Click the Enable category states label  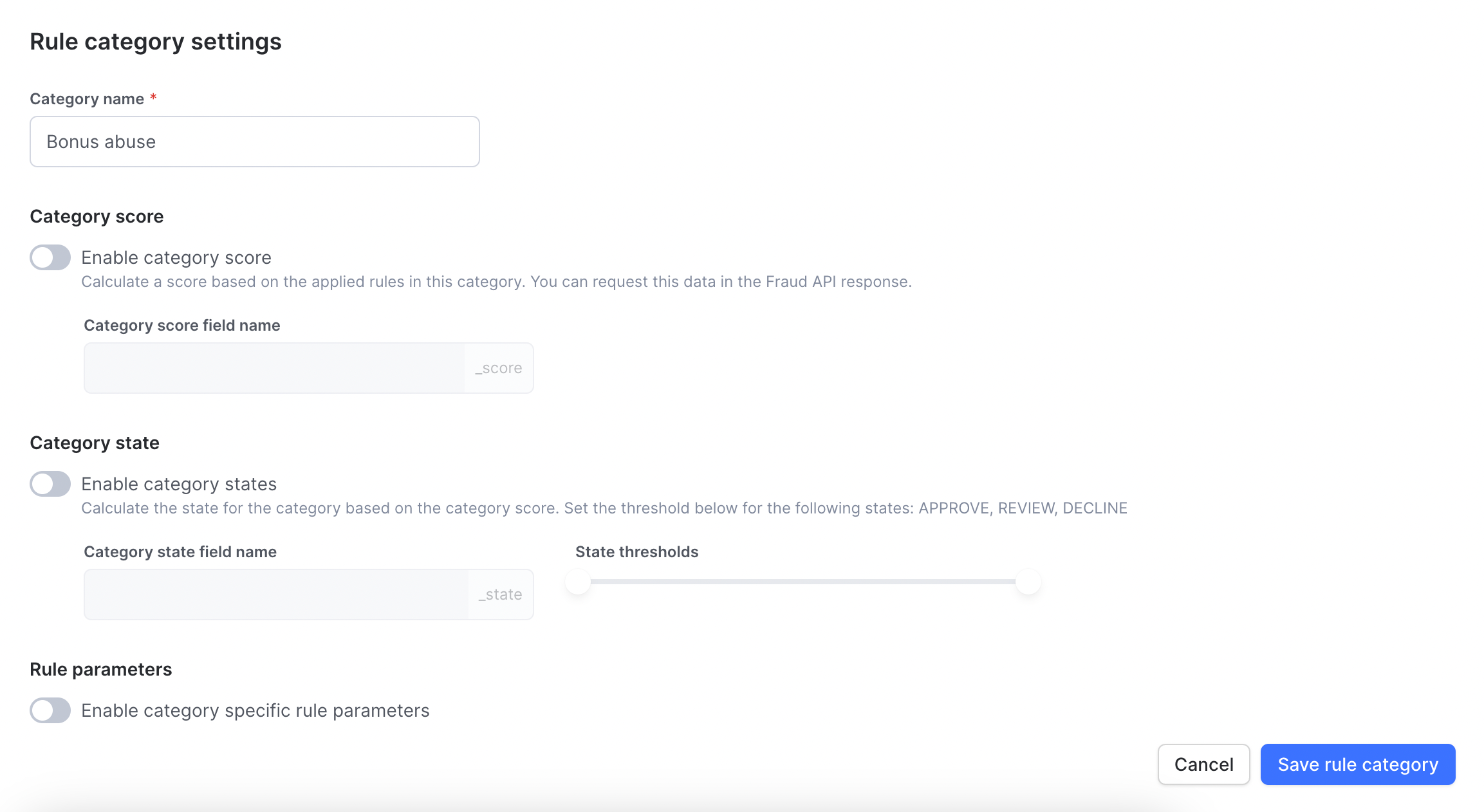click(179, 484)
